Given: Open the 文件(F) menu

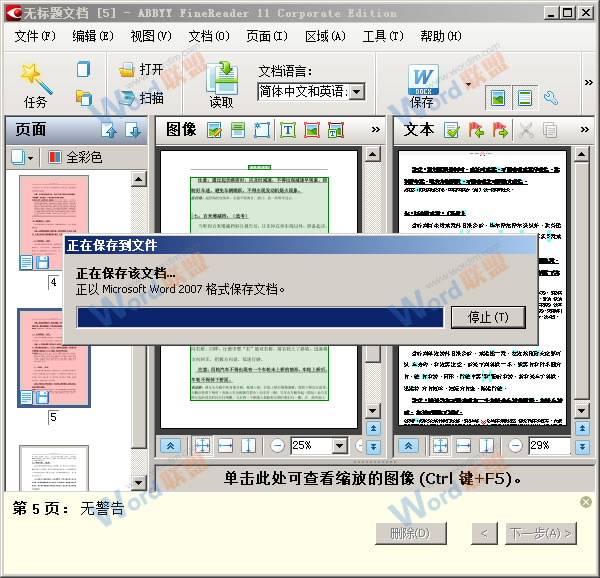Looking at the screenshot, I should coord(35,36).
